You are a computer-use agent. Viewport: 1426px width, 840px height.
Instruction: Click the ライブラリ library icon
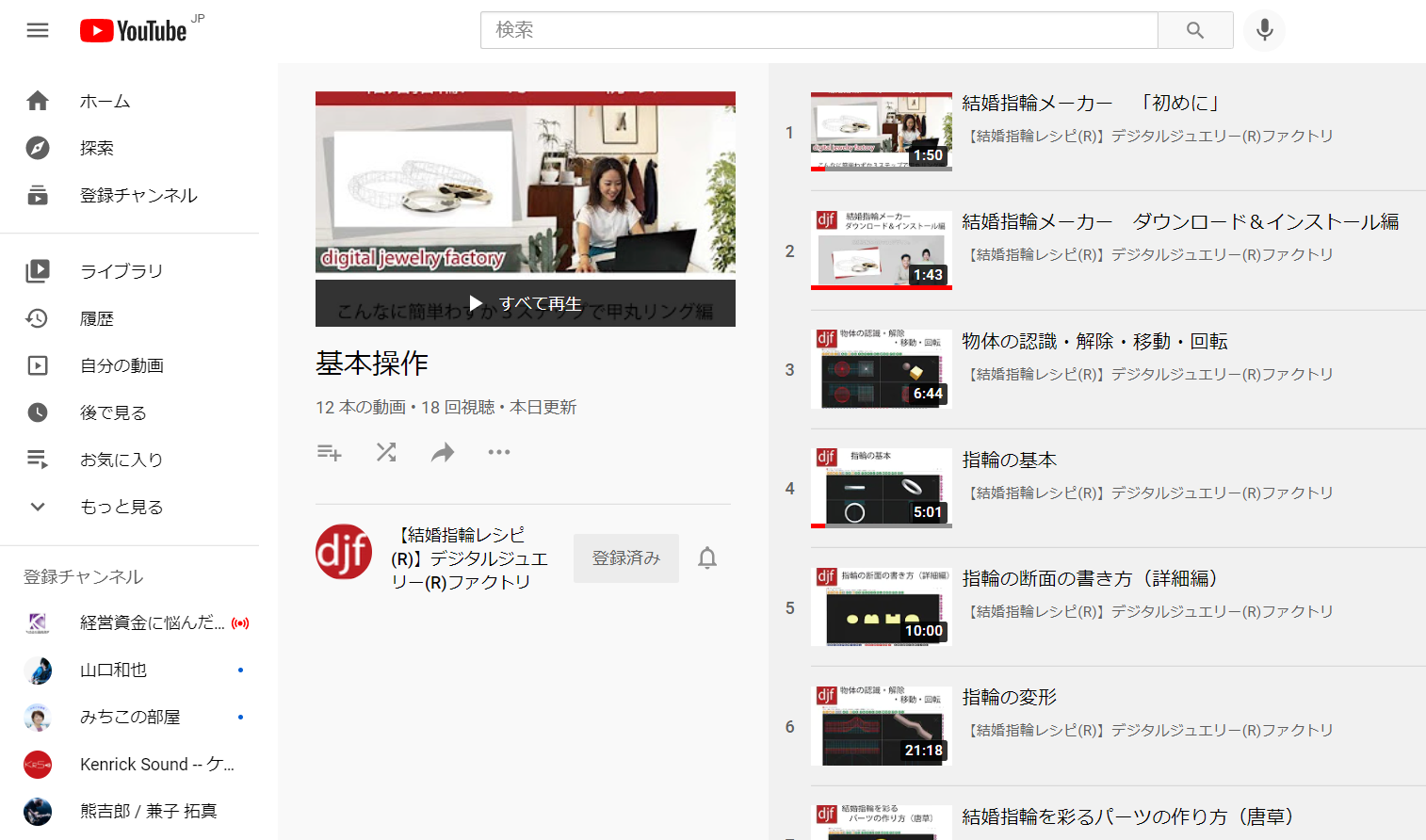[x=38, y=271]
